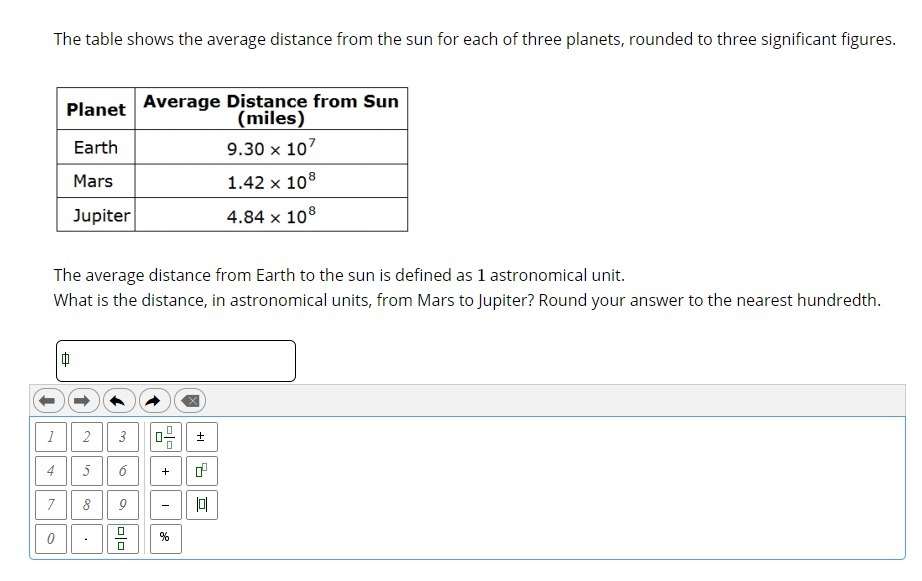922x581 pixels.
Task: Click the minus sign key
Action: 166,505
